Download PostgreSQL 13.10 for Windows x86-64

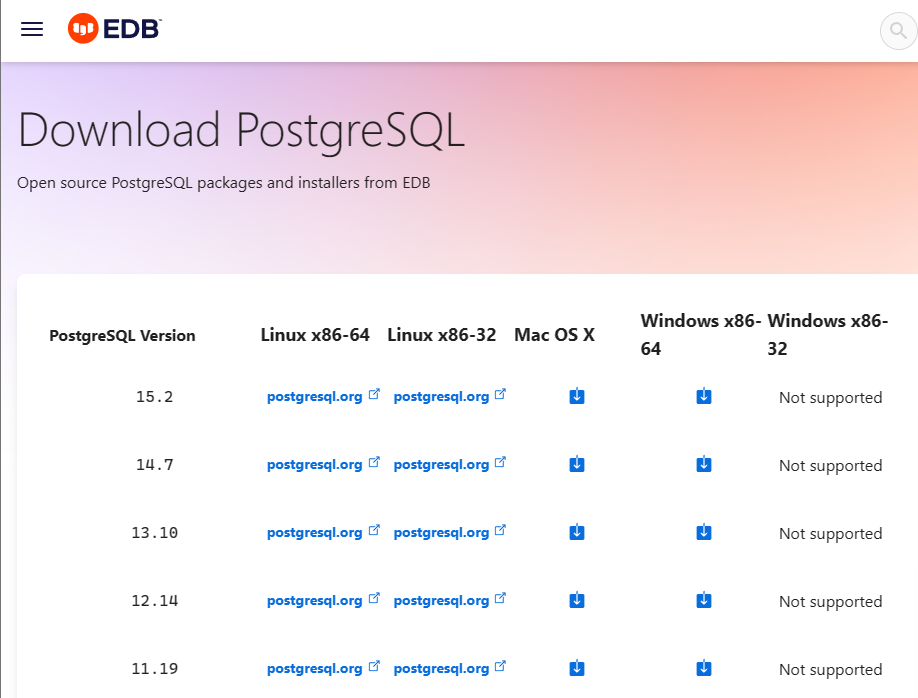[x=704, y=532]
